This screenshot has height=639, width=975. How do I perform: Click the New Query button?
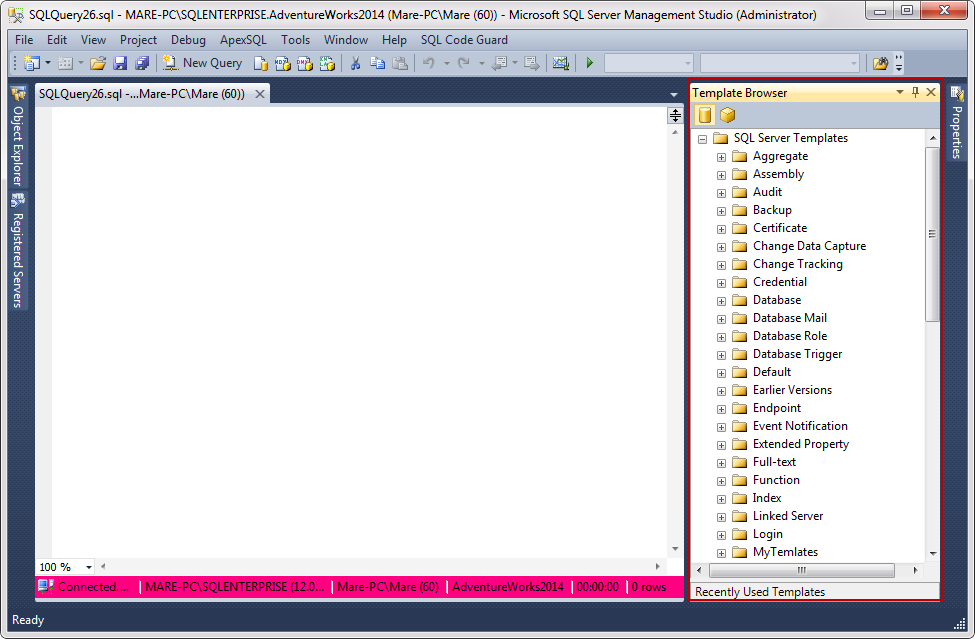[202, 63]
